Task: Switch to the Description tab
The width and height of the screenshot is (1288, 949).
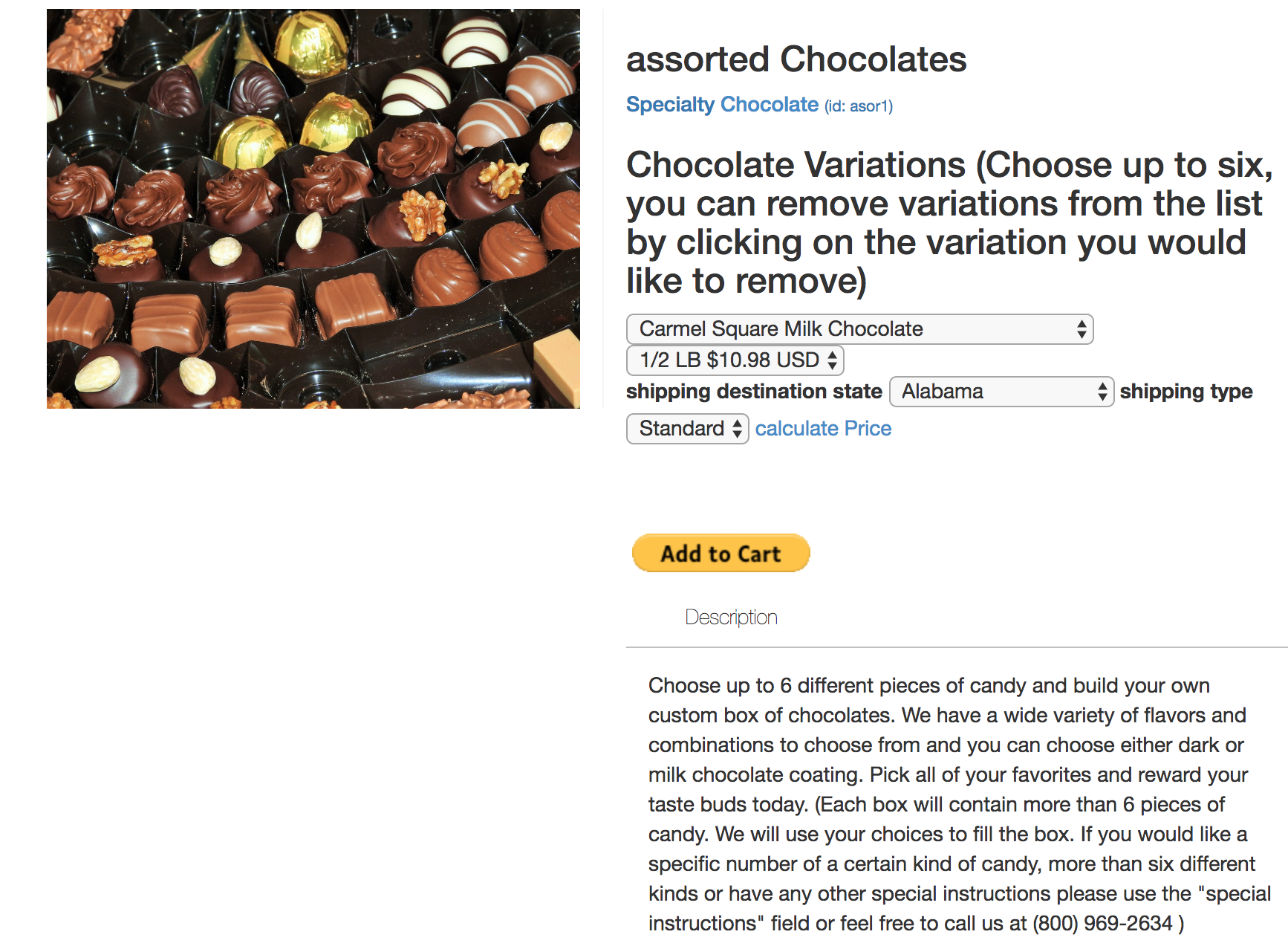Action: (x=731, y=618)
